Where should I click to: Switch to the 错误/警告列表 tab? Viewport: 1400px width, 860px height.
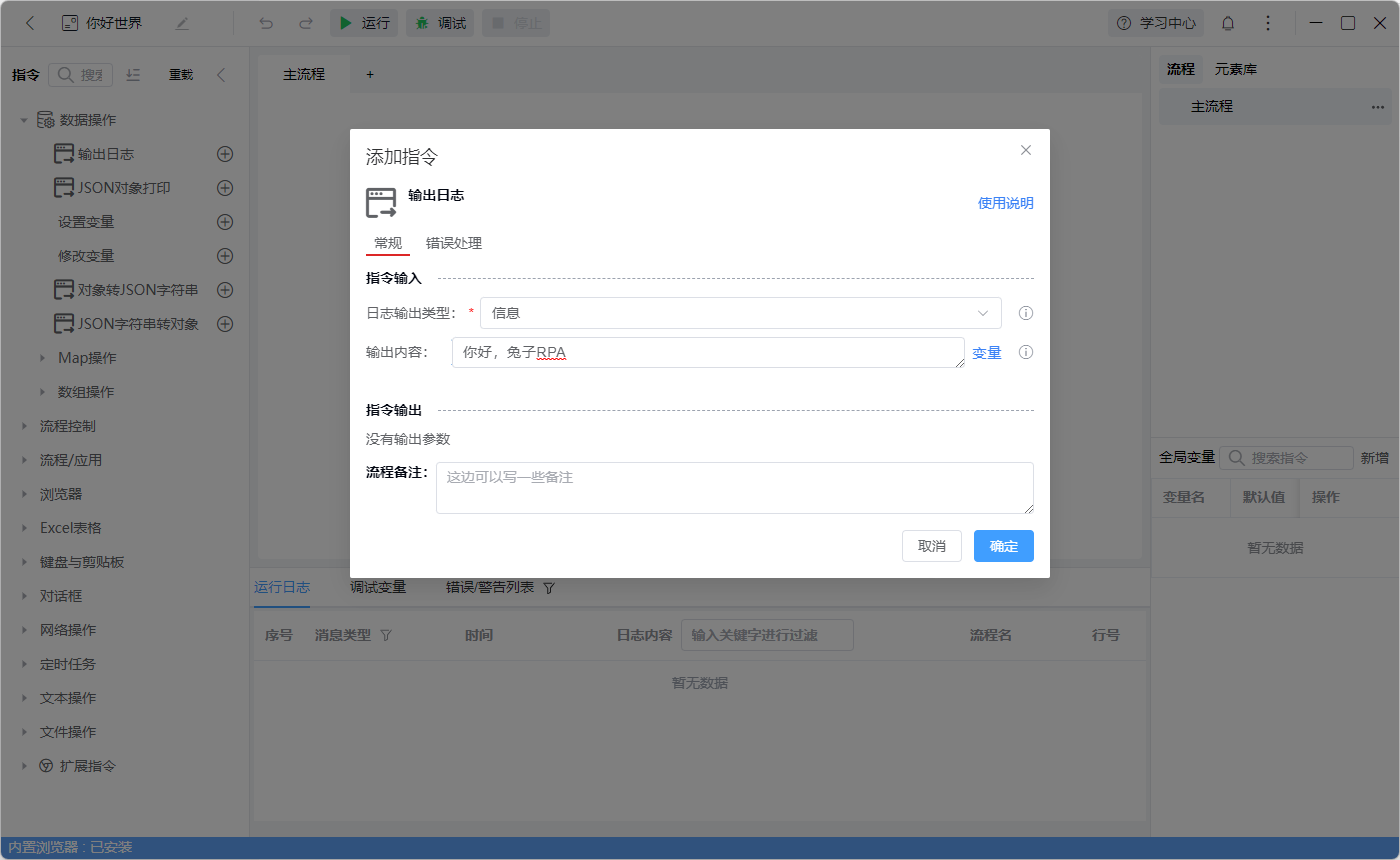coord(490,588)
